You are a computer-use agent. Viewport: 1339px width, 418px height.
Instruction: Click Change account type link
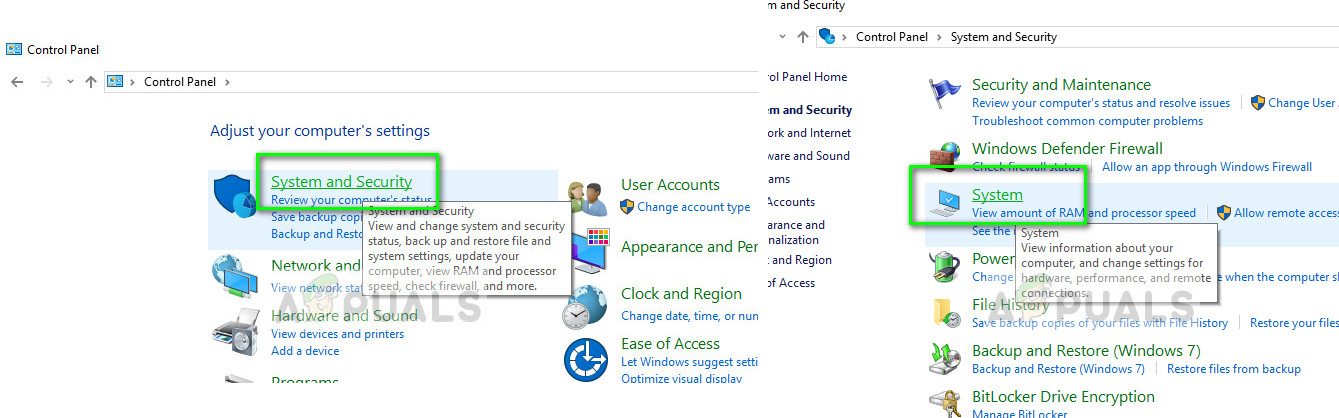(693, 207)
